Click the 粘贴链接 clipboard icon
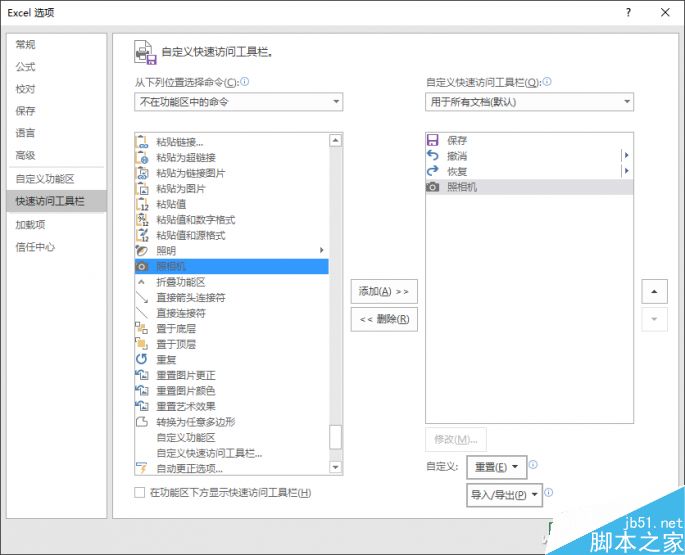 pyautogui.click(x=142, y=142)
